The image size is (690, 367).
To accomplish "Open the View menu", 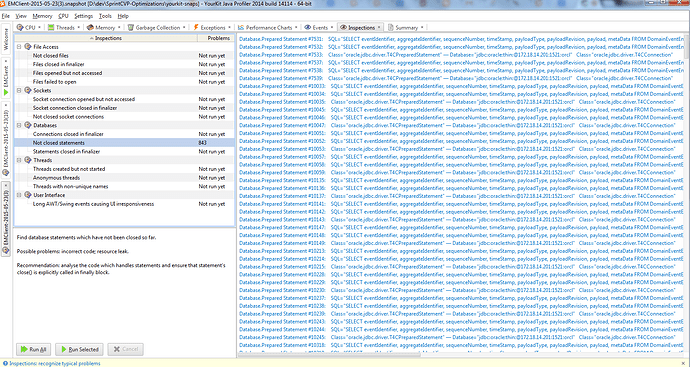I will 21,16.
